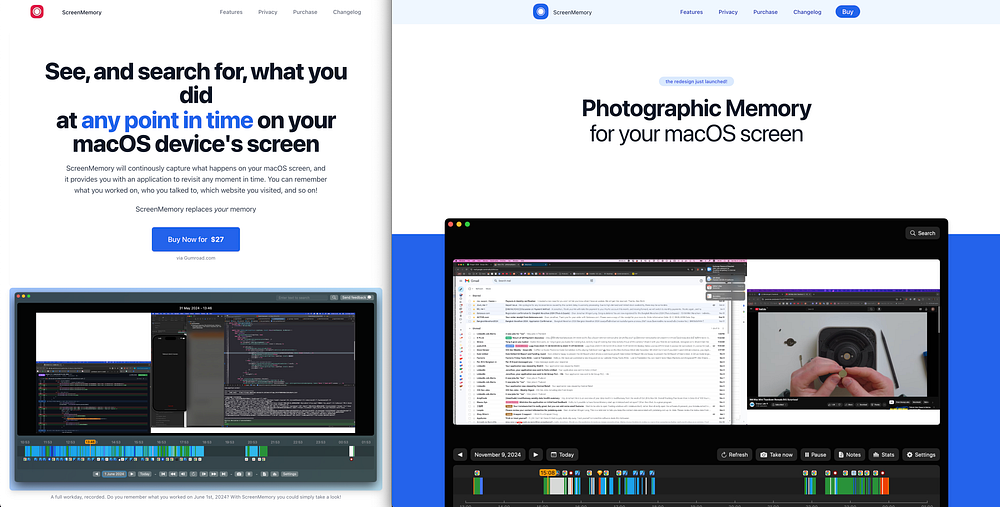Click the 'Photographic Memory' headline
The height and width of the screenshot is (507, 1000).
click(x=696, y=108)
